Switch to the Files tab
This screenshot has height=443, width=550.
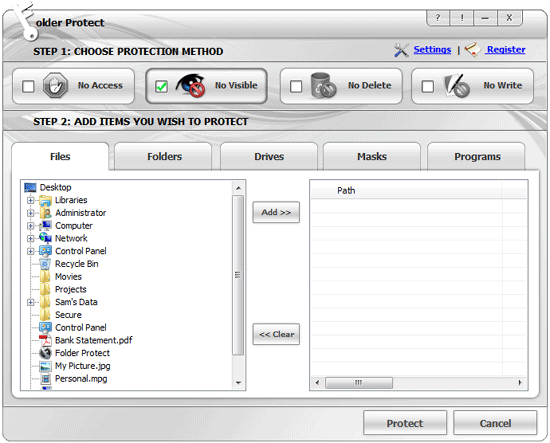60,156
